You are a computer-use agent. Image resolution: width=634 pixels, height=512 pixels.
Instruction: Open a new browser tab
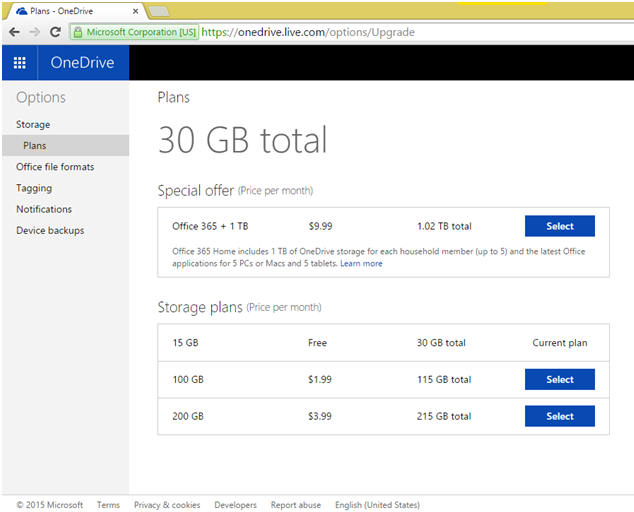coord(158,11)
